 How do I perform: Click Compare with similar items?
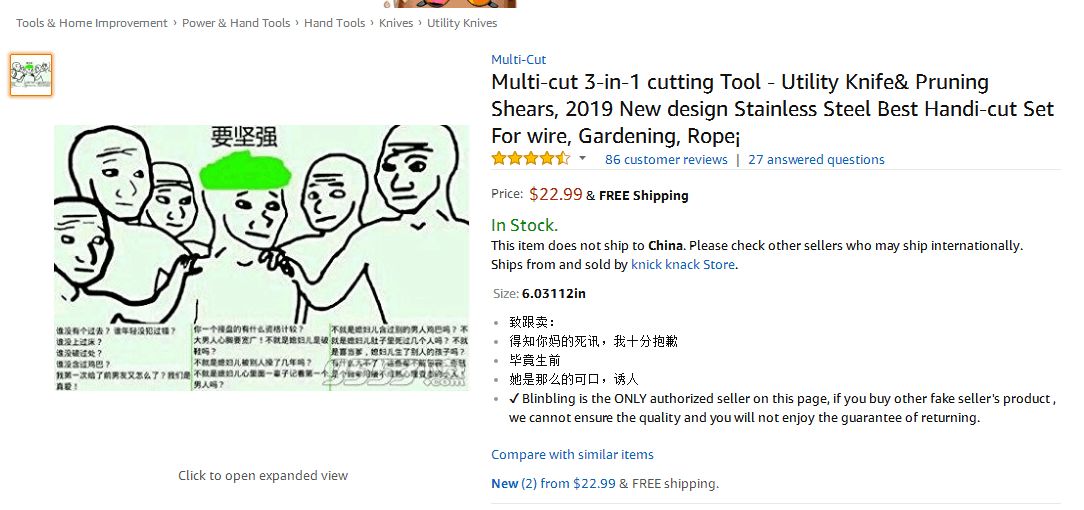(572, 454)
